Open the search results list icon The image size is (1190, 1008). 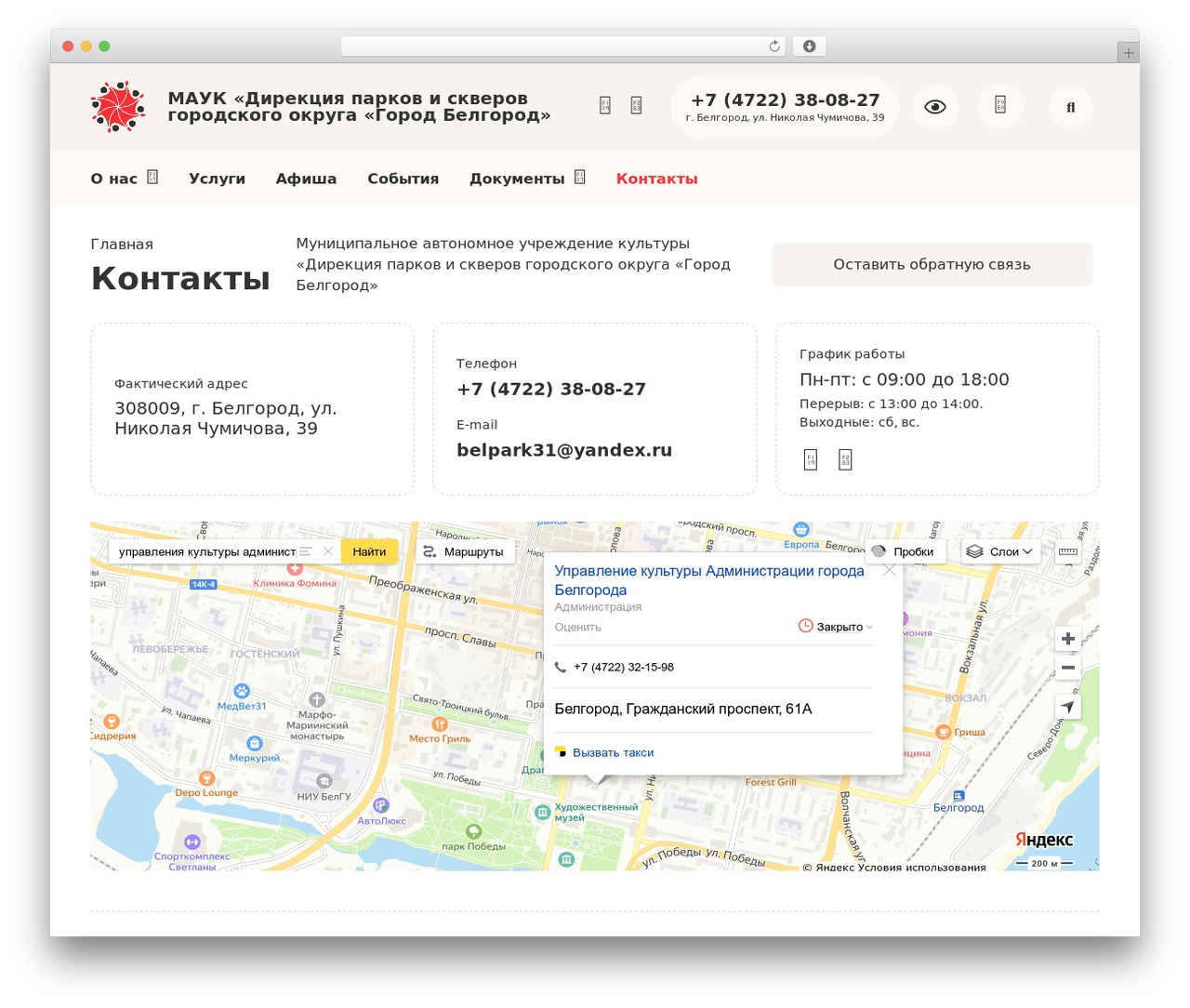[x=306, y=551]
